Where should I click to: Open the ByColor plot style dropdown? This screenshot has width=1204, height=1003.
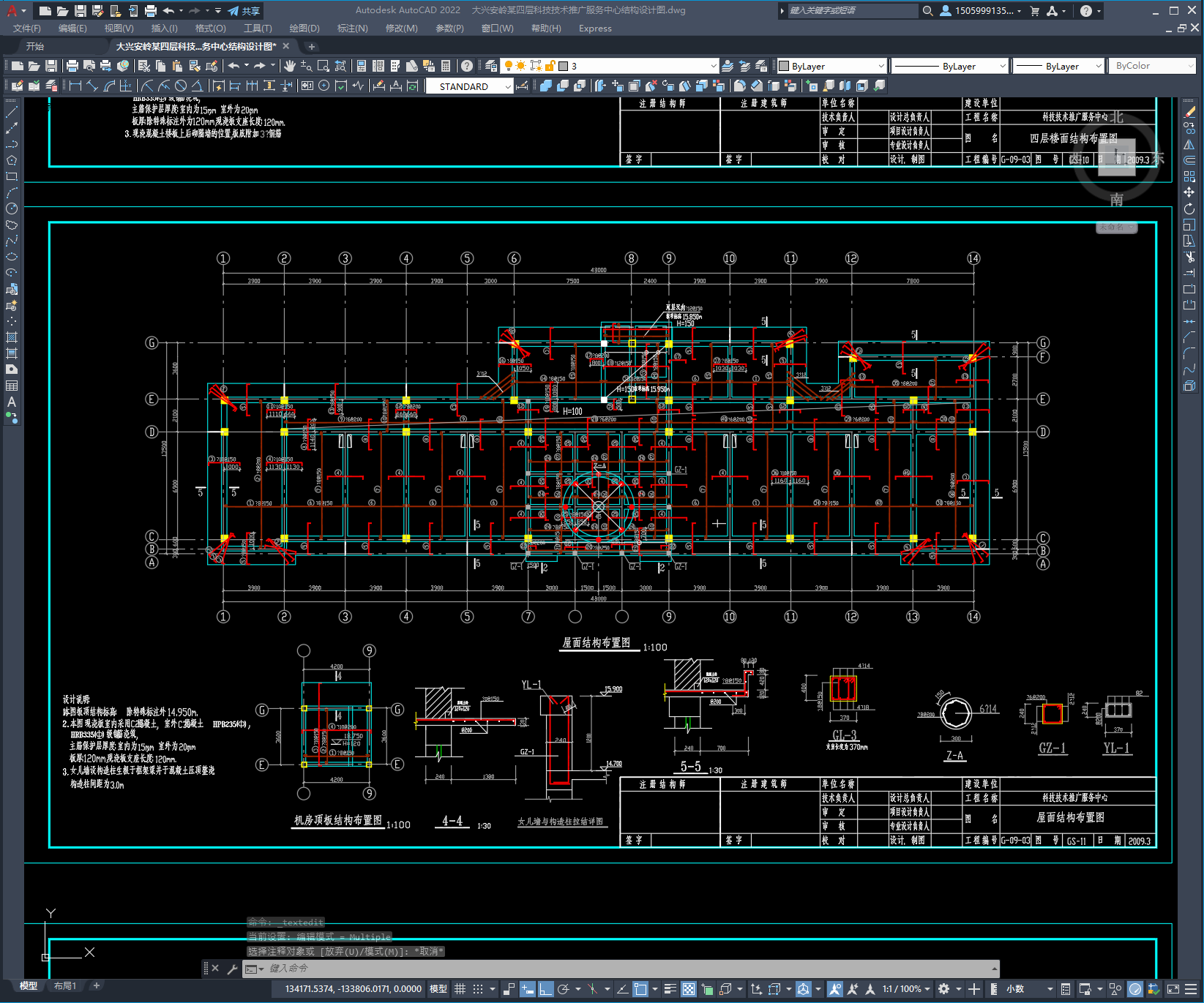1152,66
